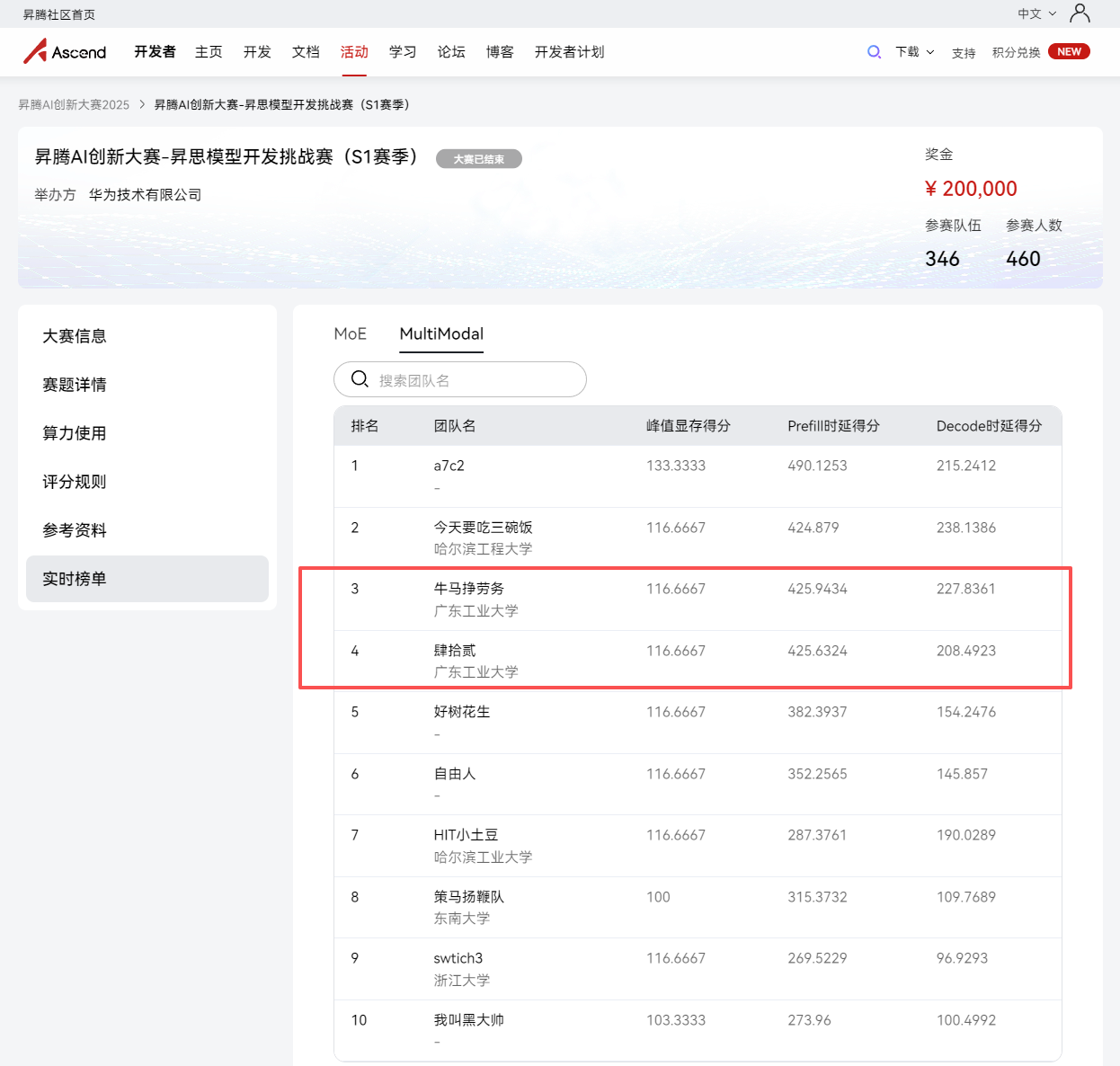This screenshot has height=1066, width=1120.
Task: Click the 积分兑换 link
Action: pyautogui.click(x=1016, y=53)
